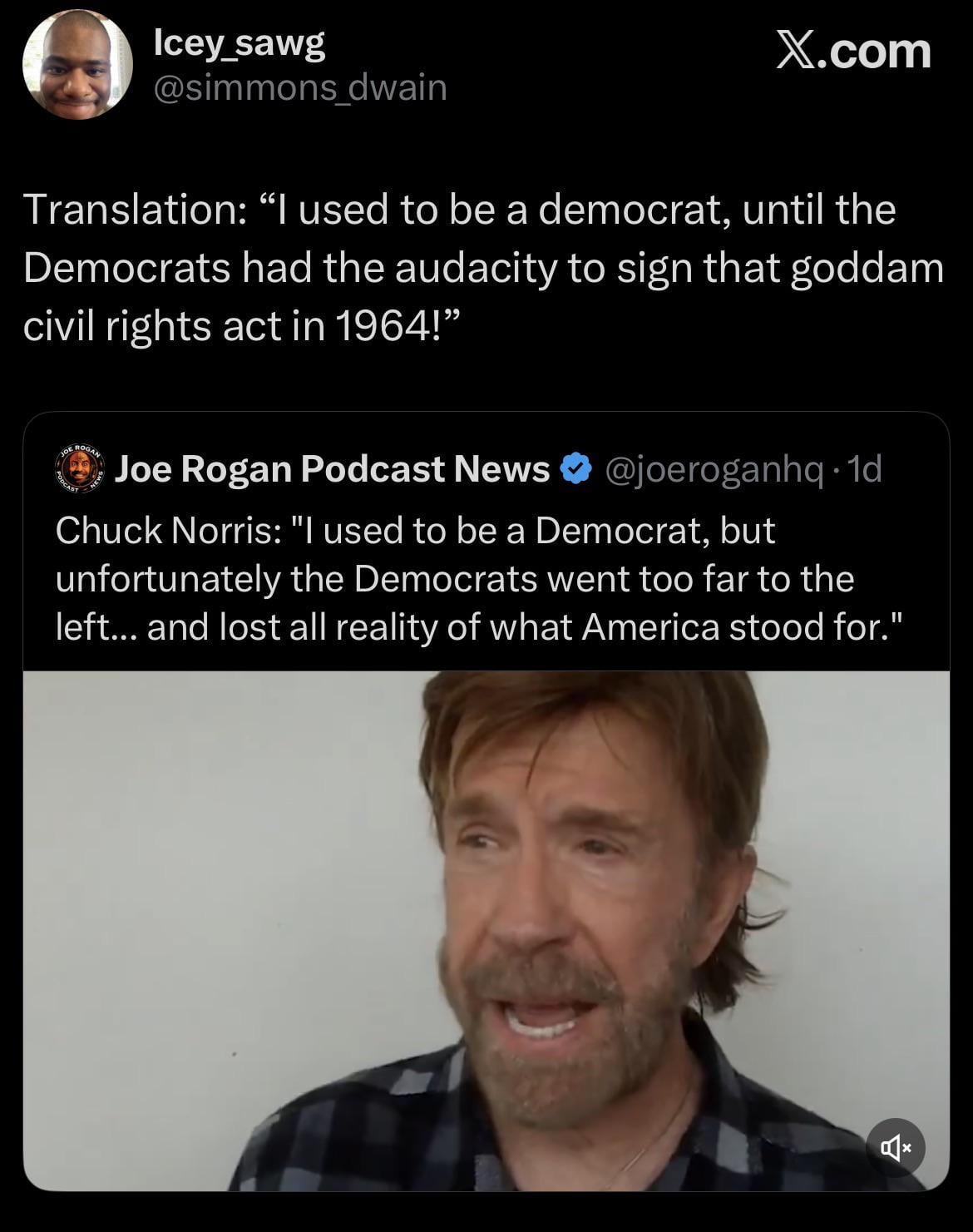973x1232 pixels.
Task: Unmute the video with the speaker icon
Action: point(896,1148)
